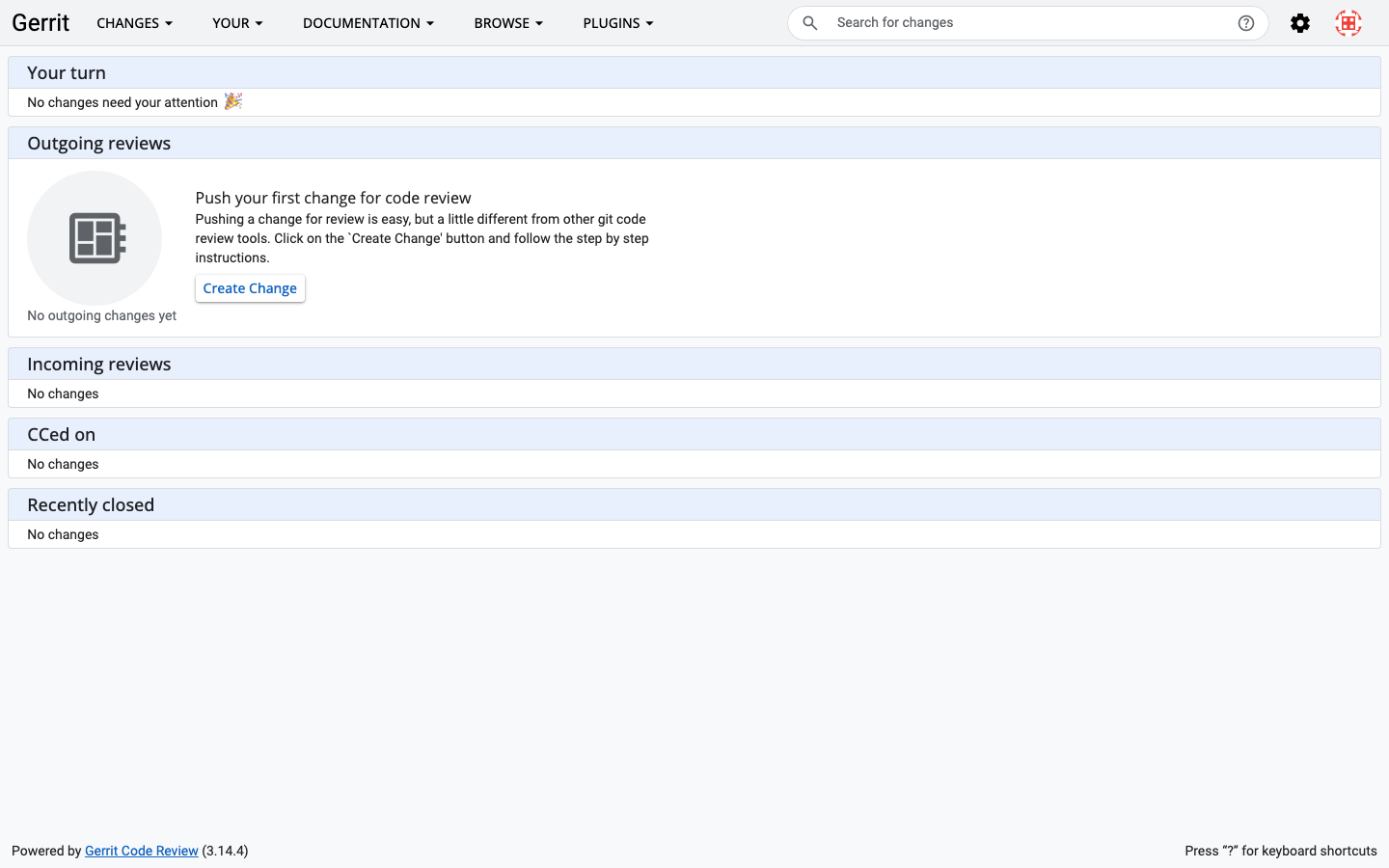Image resolution: width=1389 pixels, height=868 pixels.
Task: Click the version number (3.14.4) text
Action: tap(225, 851)
